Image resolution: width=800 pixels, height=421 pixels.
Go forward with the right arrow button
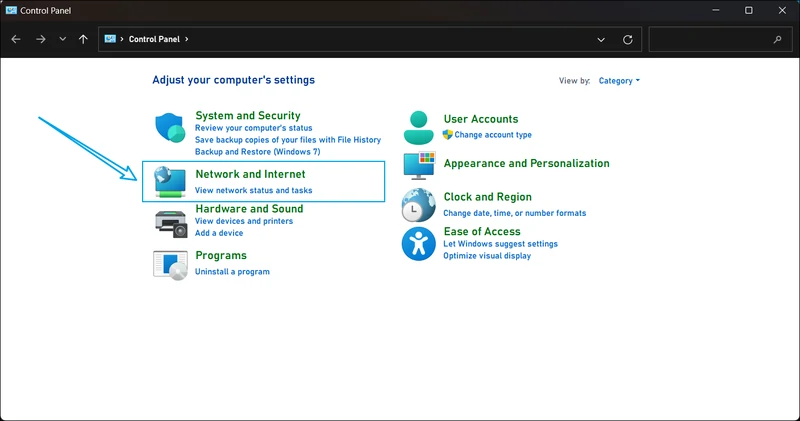(x=41, y=39)
